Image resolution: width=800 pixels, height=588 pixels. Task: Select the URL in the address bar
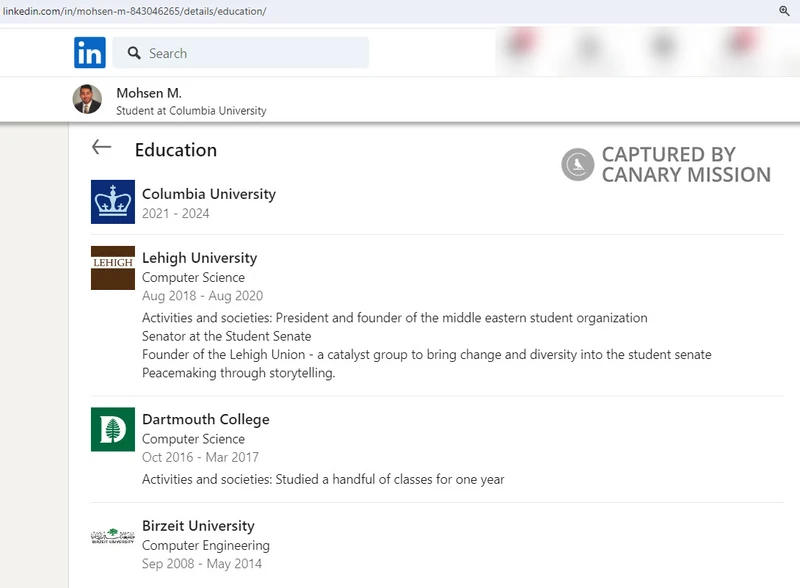[135, 11]
